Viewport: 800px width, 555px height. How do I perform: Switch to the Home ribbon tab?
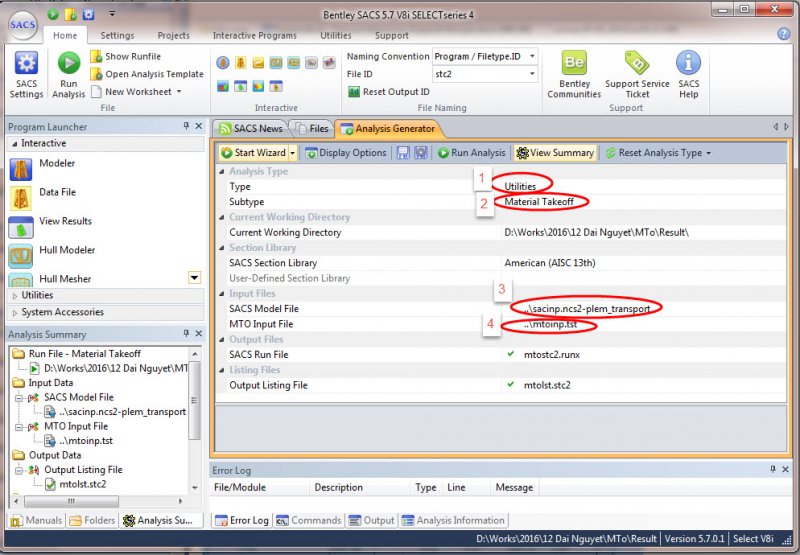65,35
